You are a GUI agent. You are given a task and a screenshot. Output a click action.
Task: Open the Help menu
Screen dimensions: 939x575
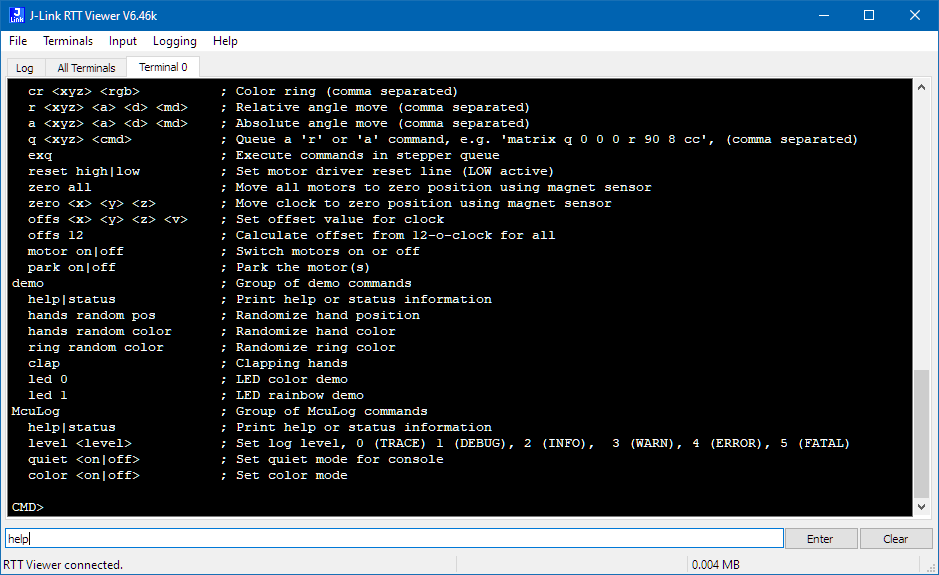225,41
